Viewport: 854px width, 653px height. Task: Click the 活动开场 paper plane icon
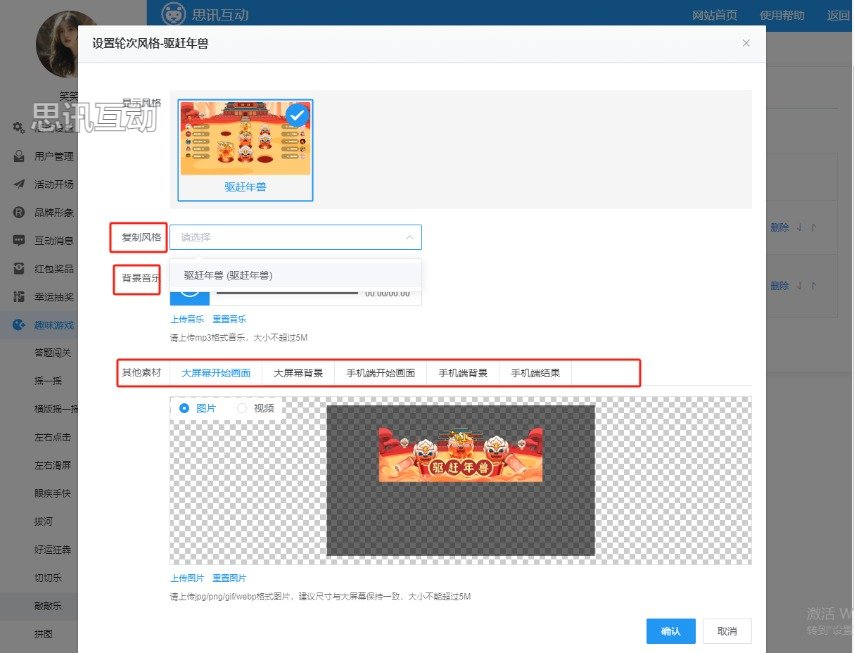click(19, 184)
